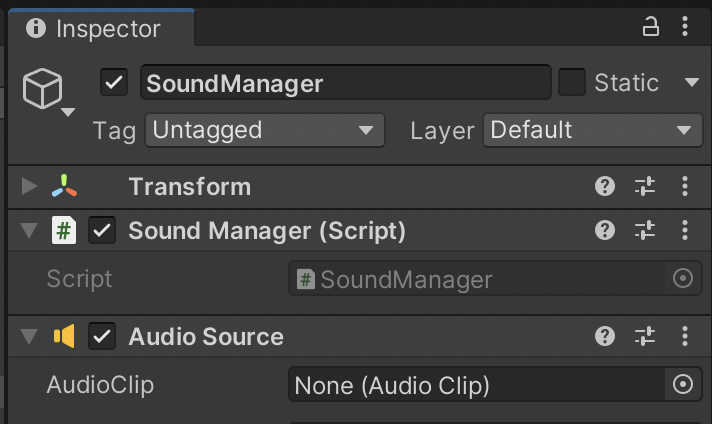Screen dimensions: 712x424
Task: Click the Inspector lock icon
Action: (x=651, y=27)
